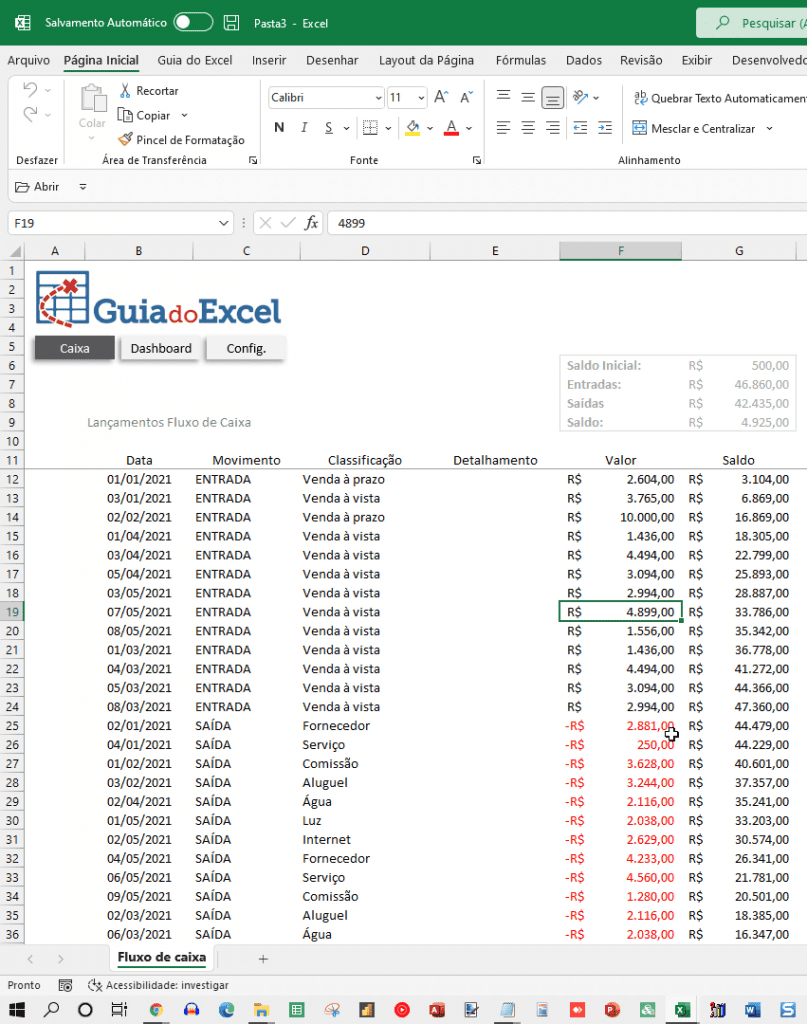
Task: Decrease font size with smaller A icon
Action: tap(466, 97)
